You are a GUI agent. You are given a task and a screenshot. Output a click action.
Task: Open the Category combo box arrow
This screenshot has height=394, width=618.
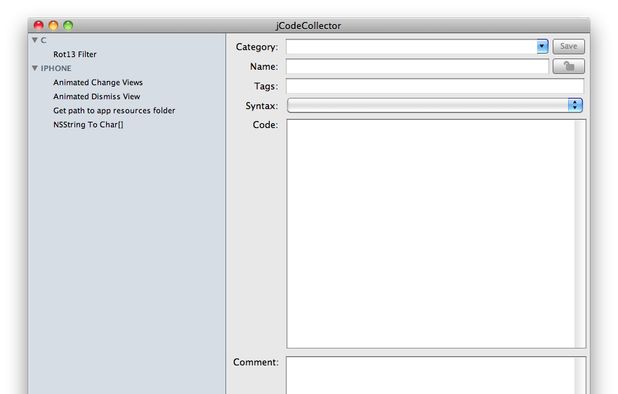(x=542, y=46)
